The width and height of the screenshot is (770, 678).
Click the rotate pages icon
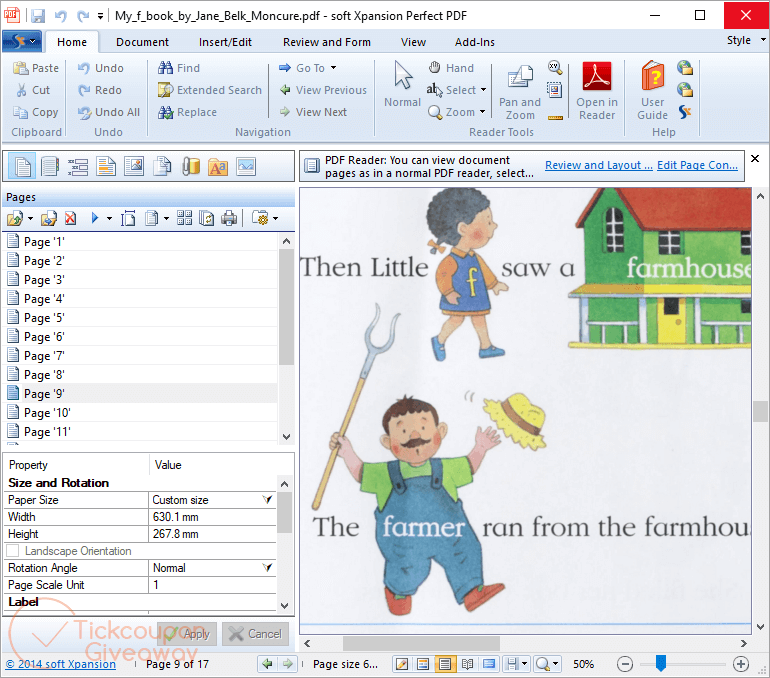(x=207, y=218)
